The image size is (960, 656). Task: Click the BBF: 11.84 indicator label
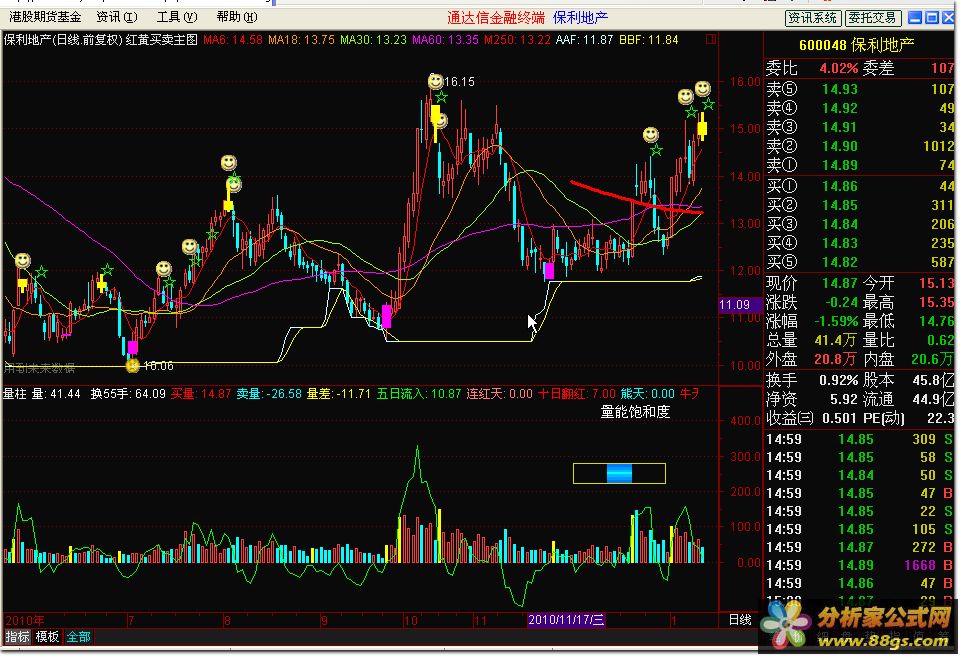pyautogui.click(x=649, y=40)
